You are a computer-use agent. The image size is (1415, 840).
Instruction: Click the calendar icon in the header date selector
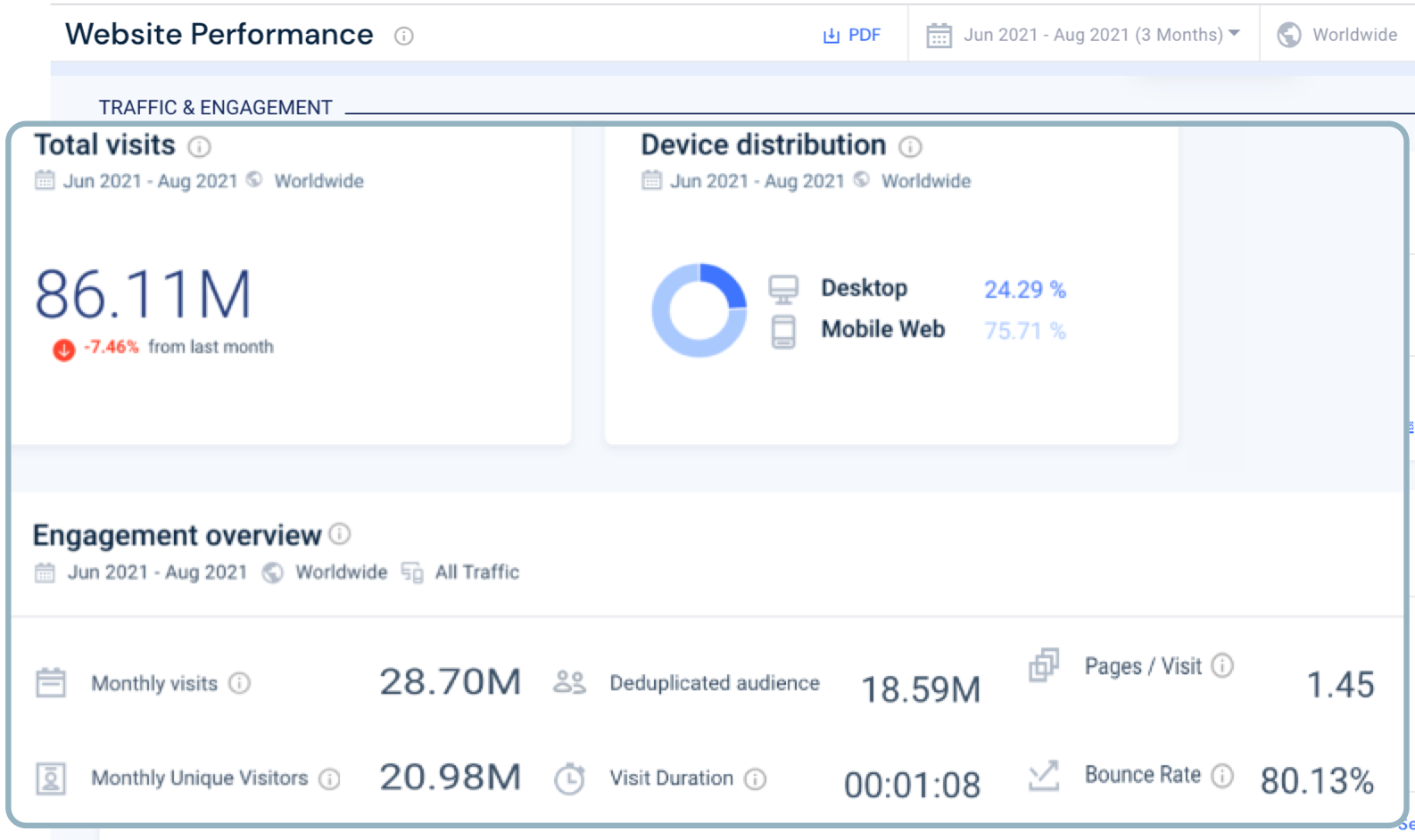[x=939, y=36]
